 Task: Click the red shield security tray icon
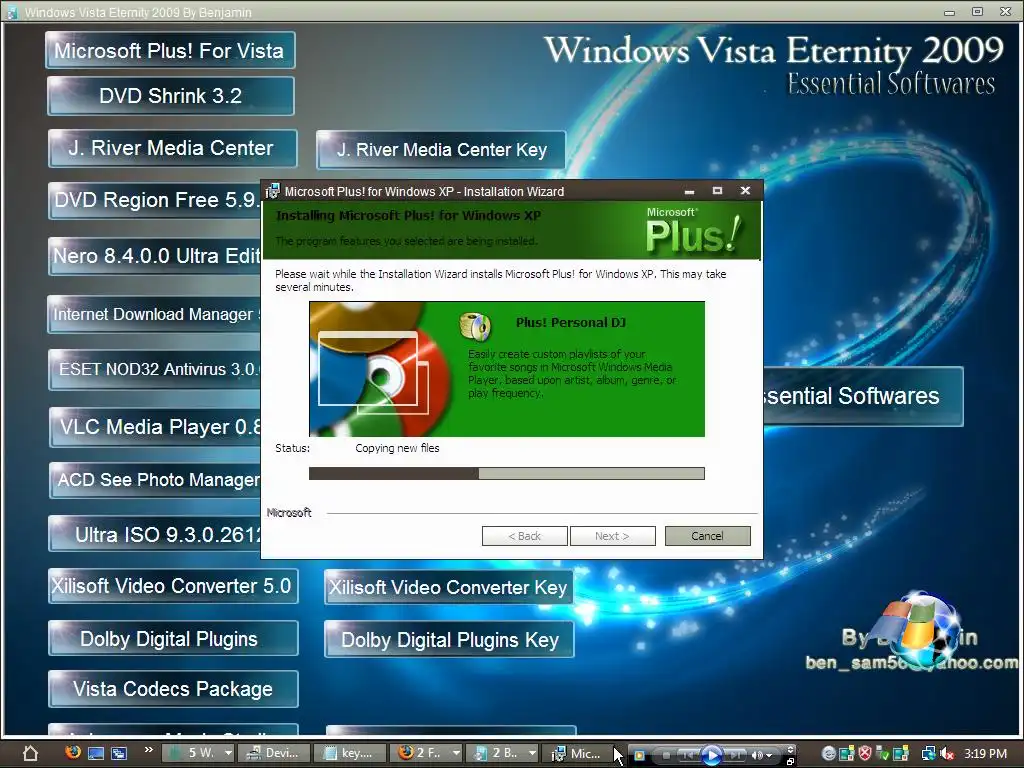865,754
